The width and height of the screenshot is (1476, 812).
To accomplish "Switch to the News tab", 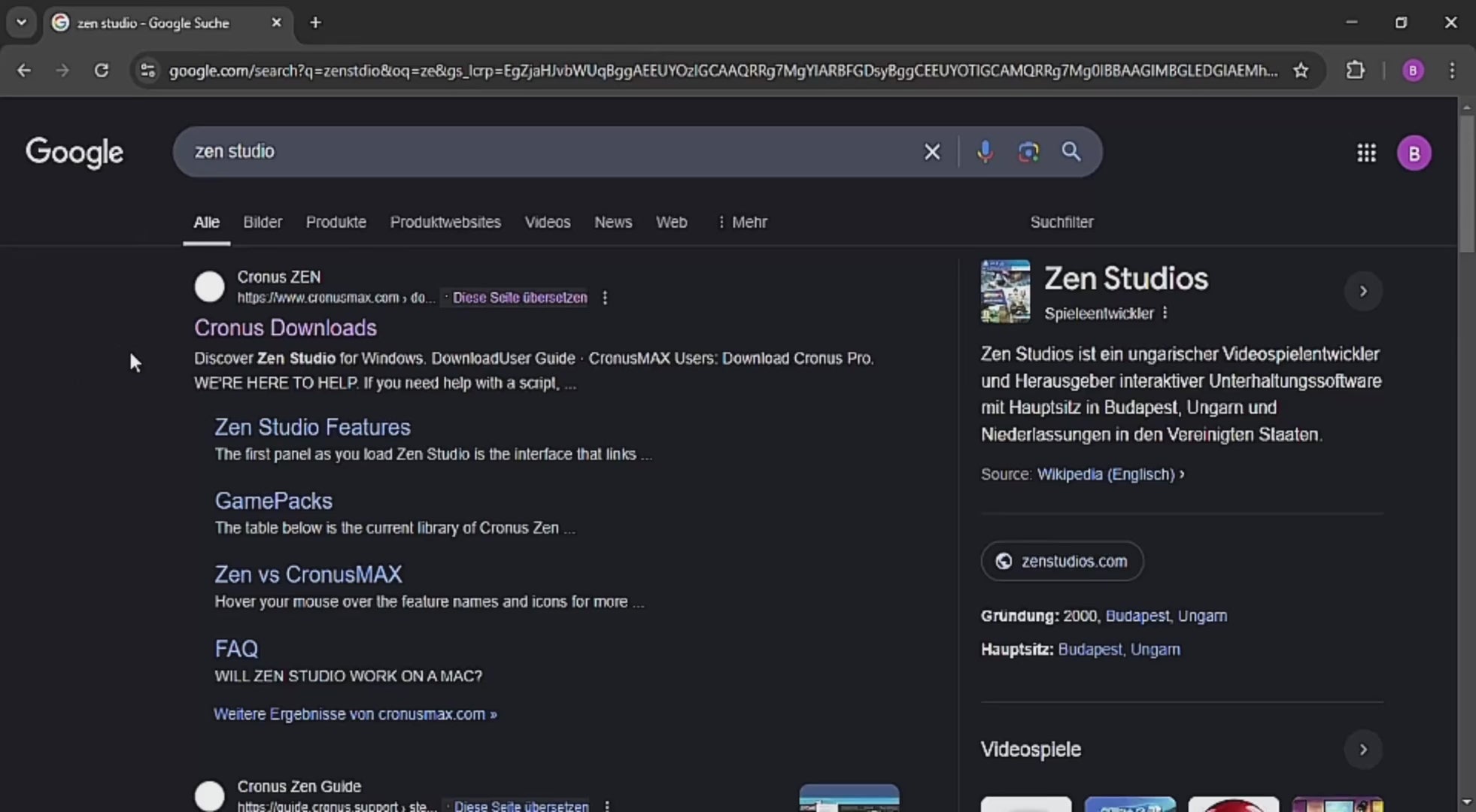I will [613, 223].
